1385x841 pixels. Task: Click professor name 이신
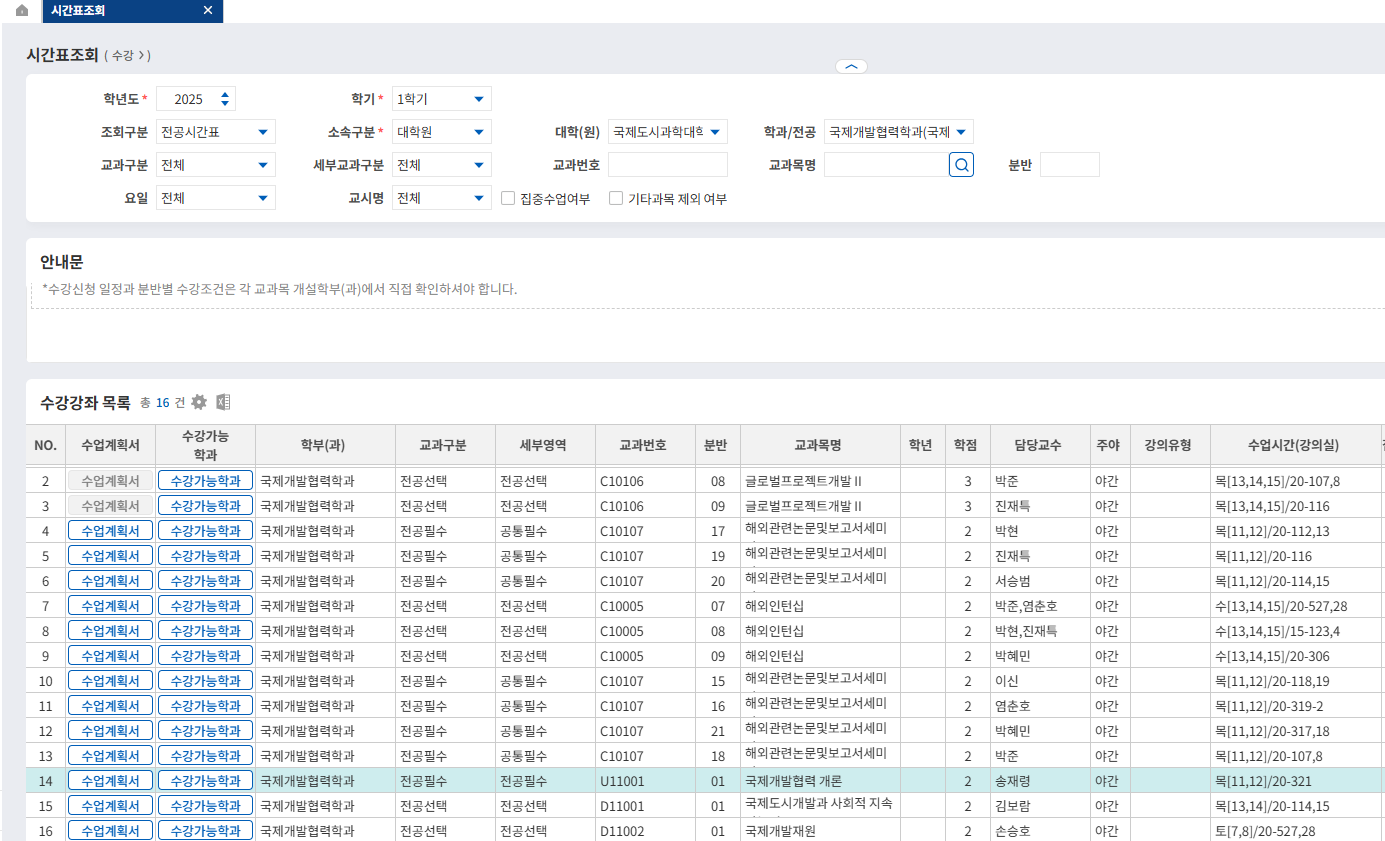1007,681
